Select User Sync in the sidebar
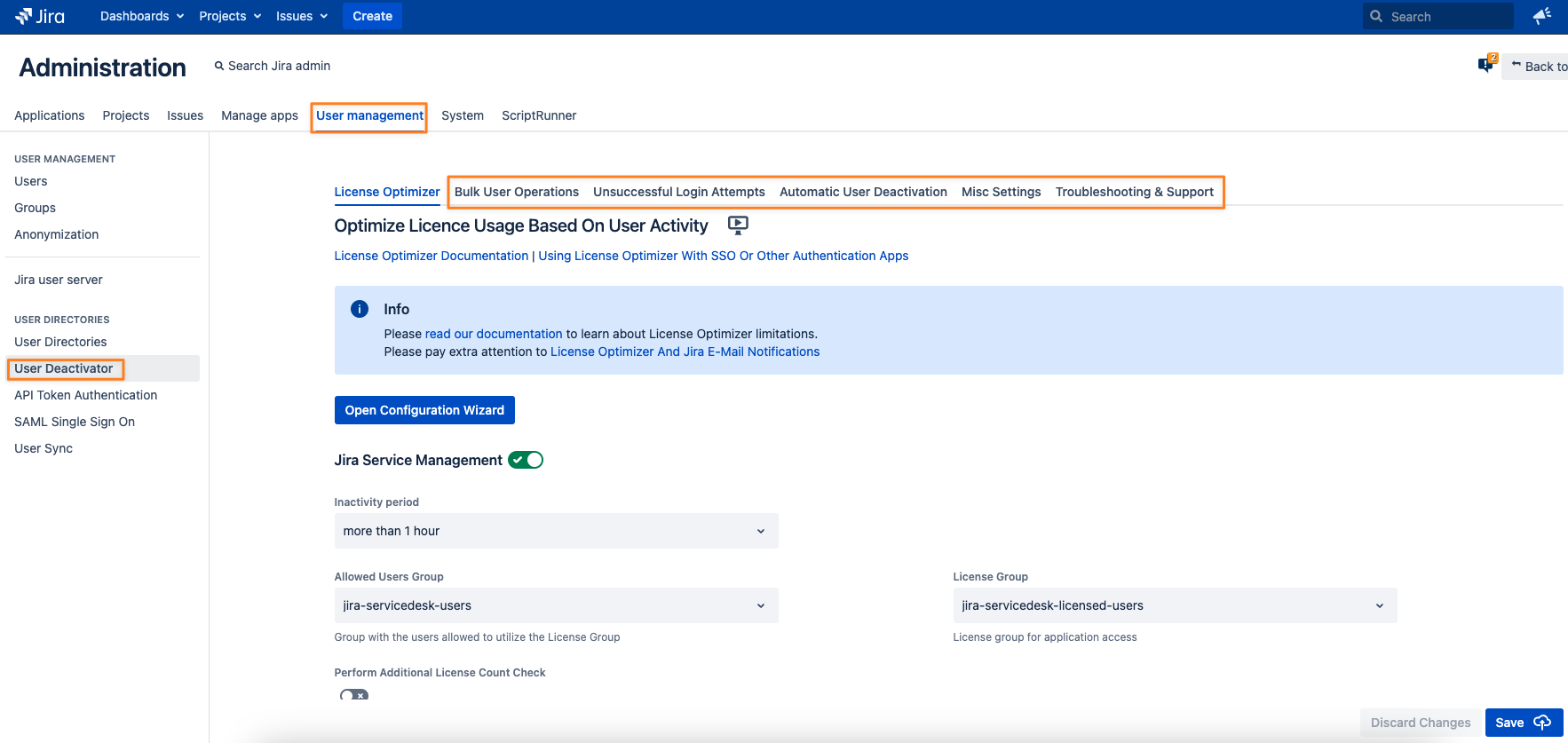 tap(44, 448)
